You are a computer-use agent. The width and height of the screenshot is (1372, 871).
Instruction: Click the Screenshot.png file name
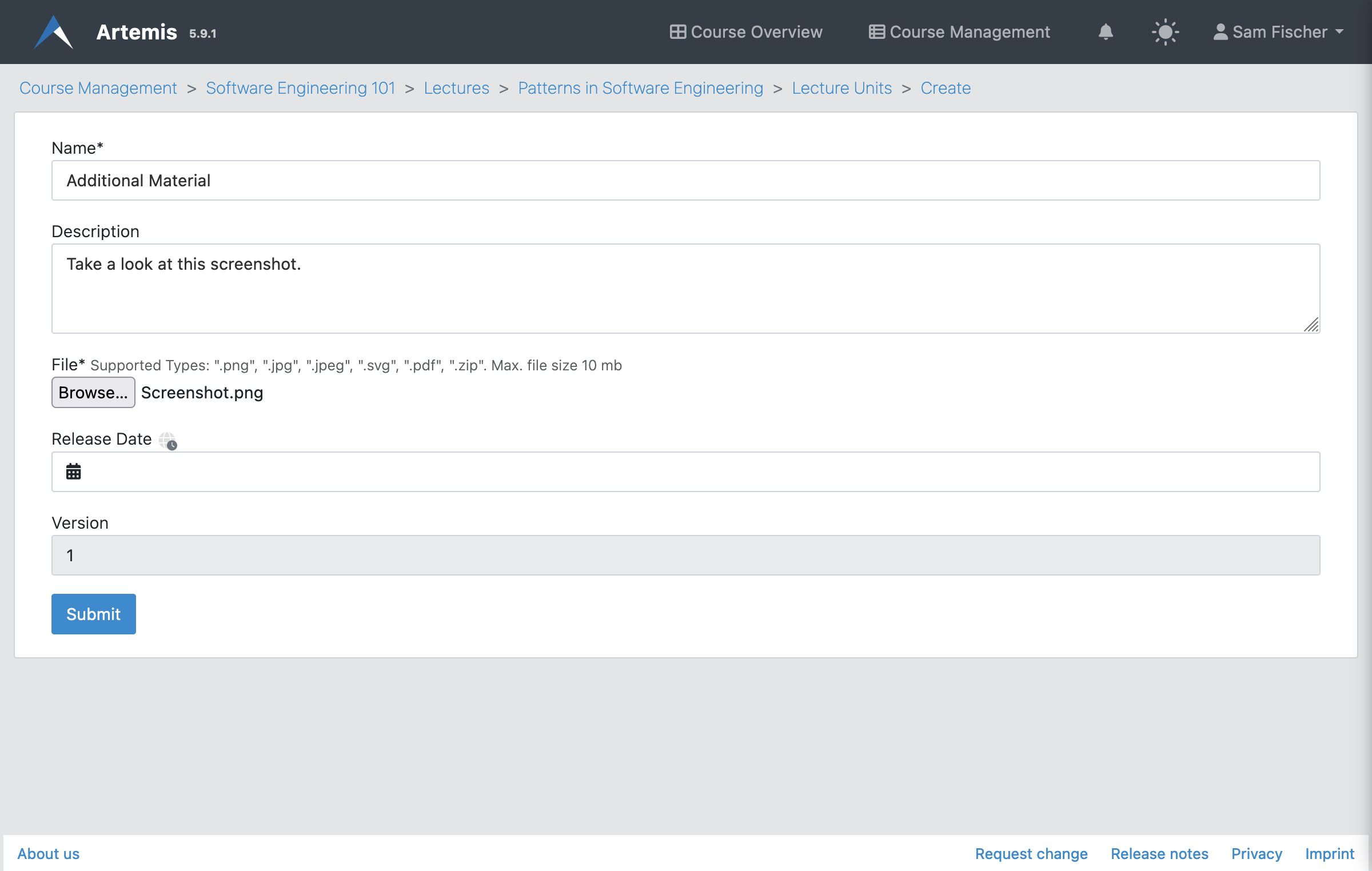click(202, 393)
